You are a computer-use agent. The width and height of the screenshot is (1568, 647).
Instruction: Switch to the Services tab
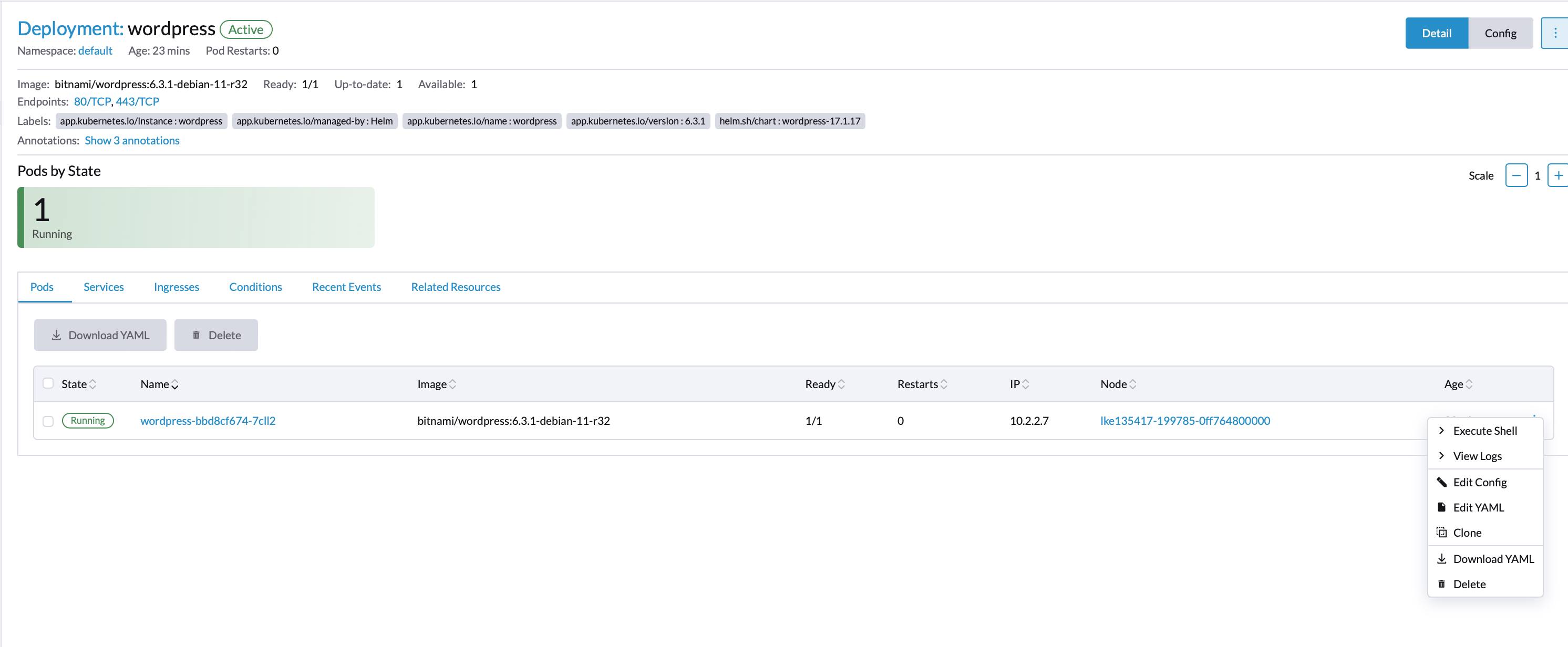[x=104, y=286]
